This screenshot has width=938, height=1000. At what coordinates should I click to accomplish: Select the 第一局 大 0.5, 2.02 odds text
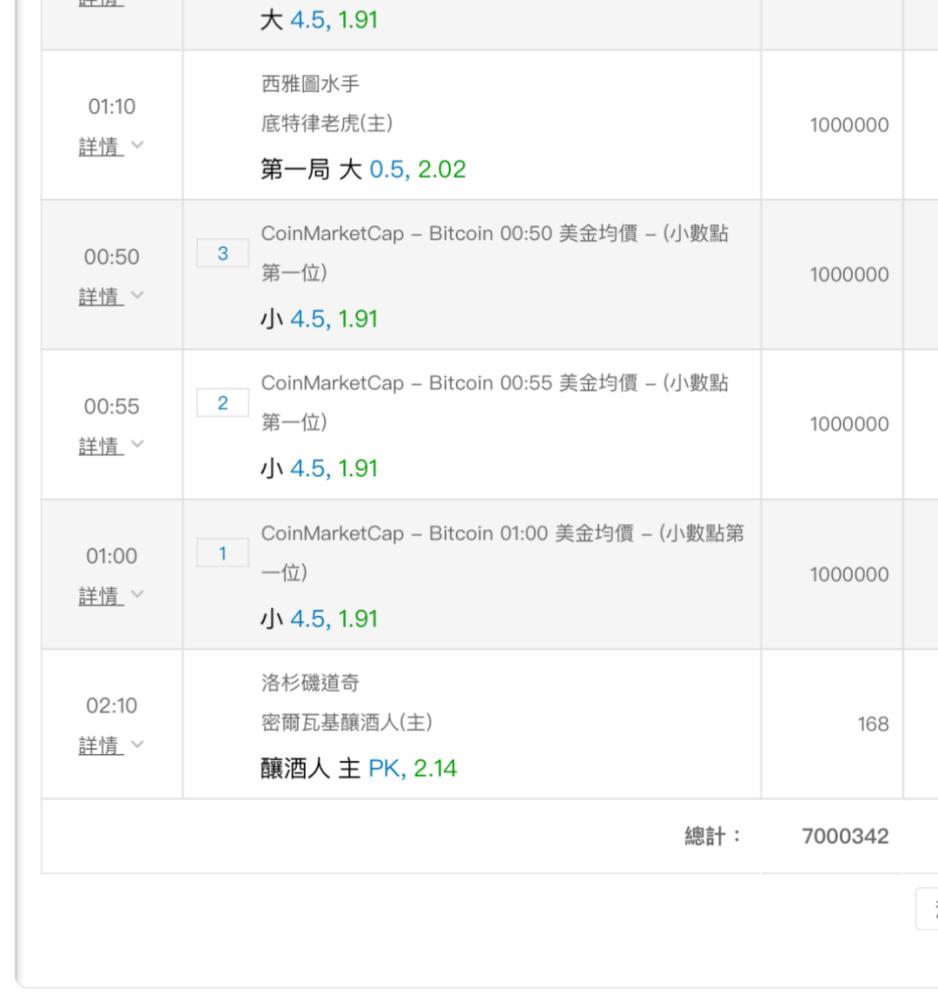click(363, 170)
